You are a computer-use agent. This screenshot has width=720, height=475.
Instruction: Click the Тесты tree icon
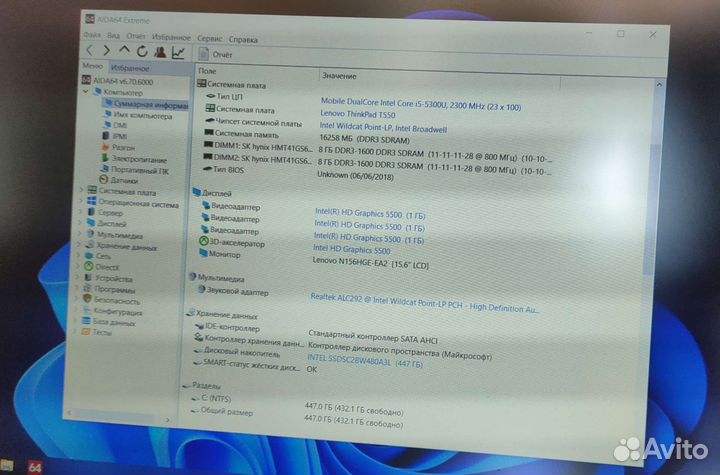pyautogui.click(x=85, y=332)
